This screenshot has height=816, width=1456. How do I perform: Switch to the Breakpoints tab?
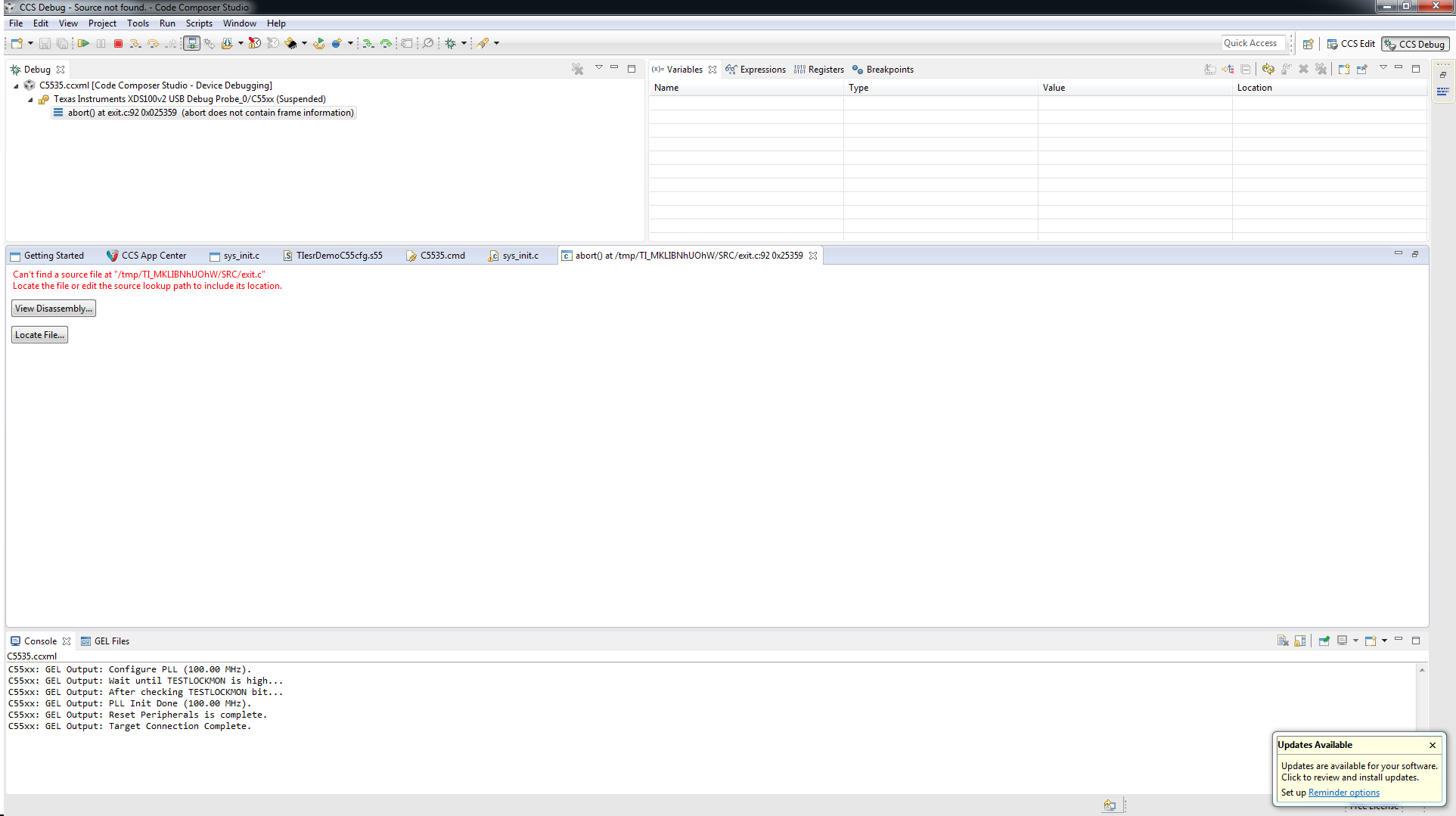883,70
